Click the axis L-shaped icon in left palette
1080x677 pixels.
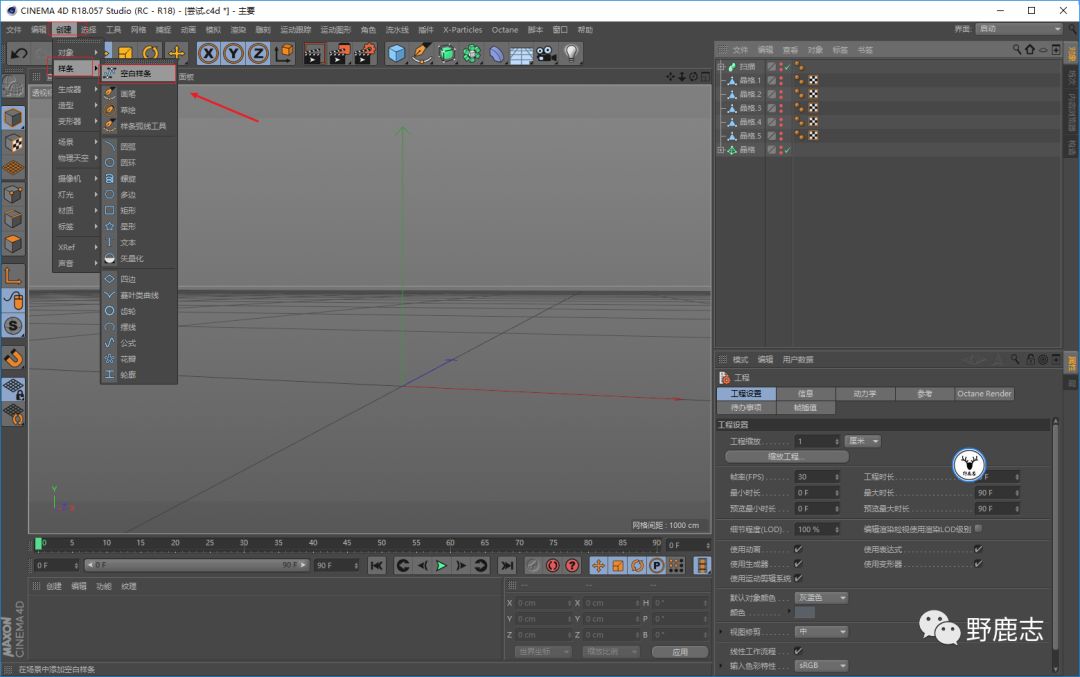pos(13,275)
